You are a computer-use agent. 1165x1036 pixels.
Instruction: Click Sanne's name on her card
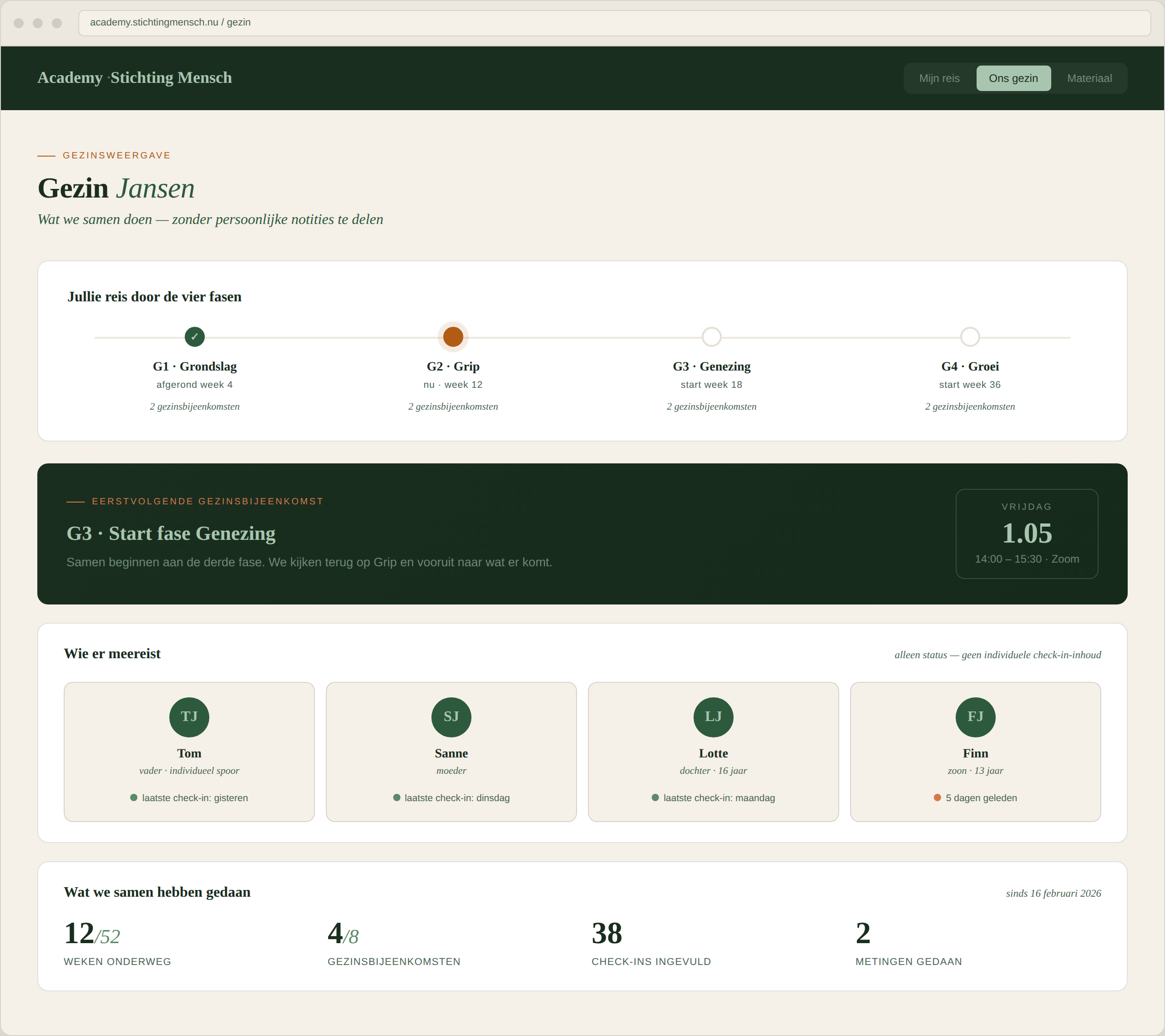[451, 753]
